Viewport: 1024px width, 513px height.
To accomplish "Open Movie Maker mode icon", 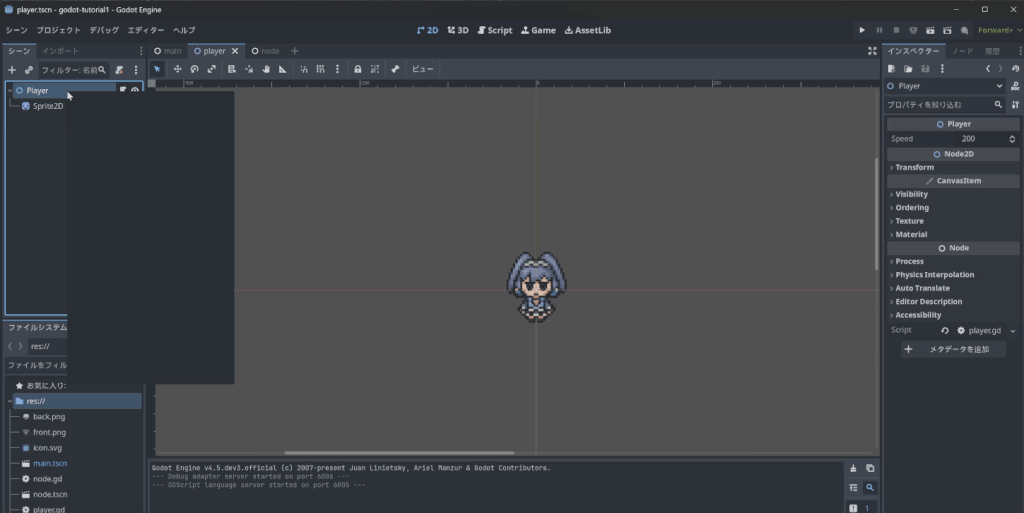I will pos(964,30).
